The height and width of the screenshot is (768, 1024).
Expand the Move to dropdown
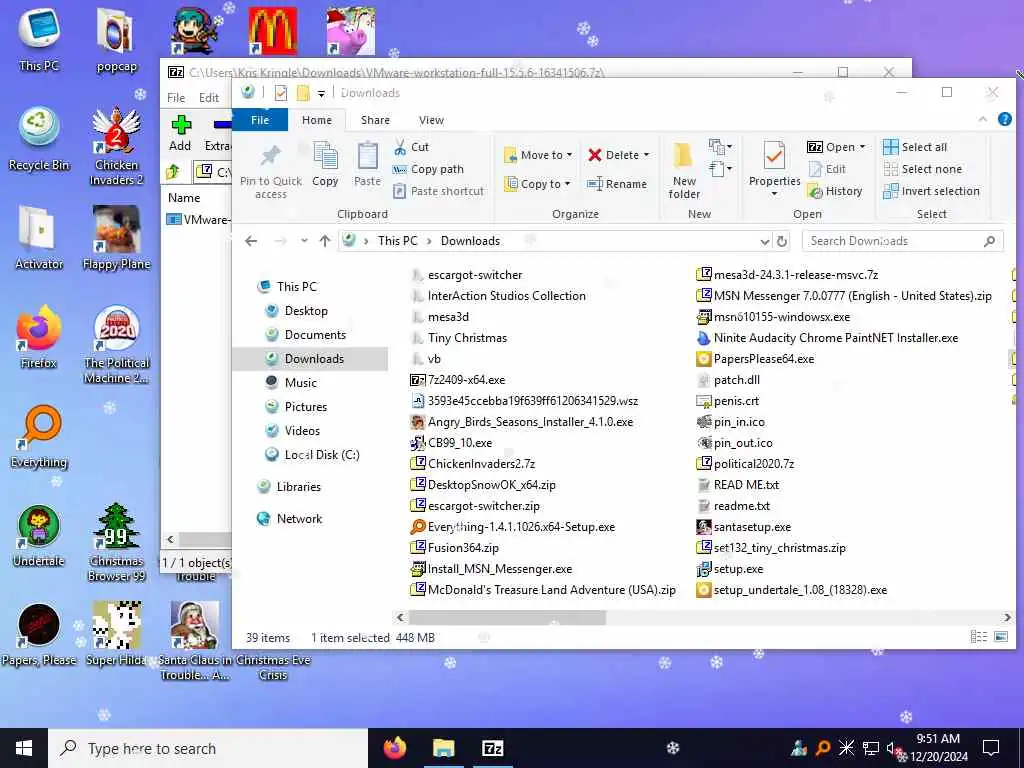click(x=569, y=155)
